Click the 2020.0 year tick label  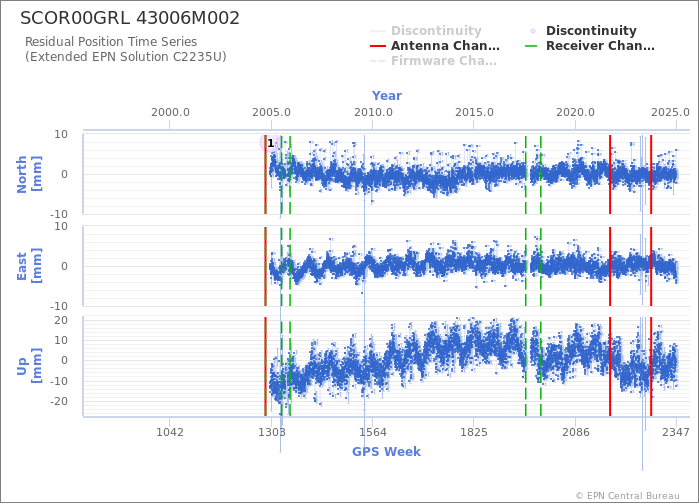point(575,112)
